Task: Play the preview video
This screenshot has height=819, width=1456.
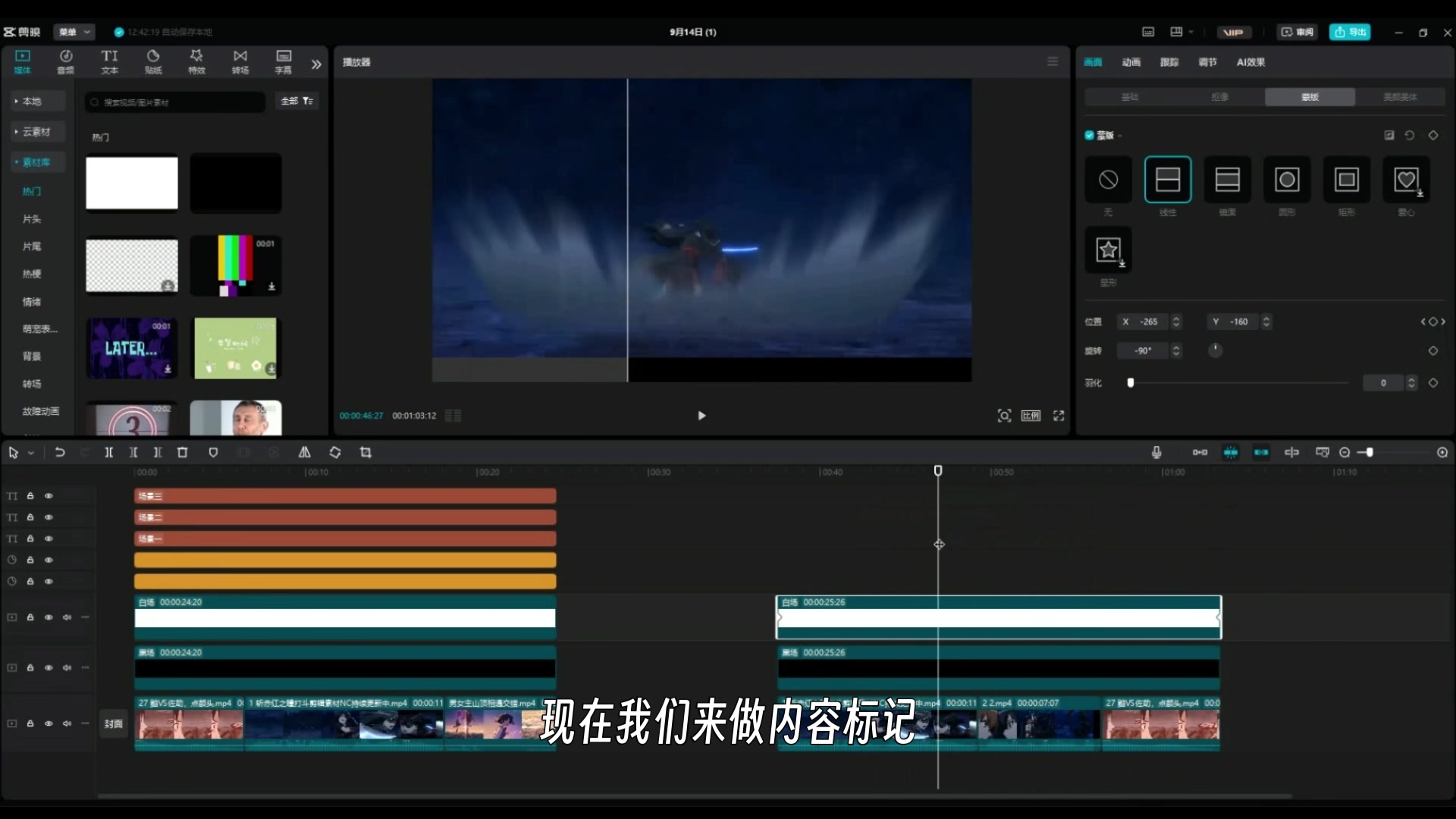Action: point(701,416)
